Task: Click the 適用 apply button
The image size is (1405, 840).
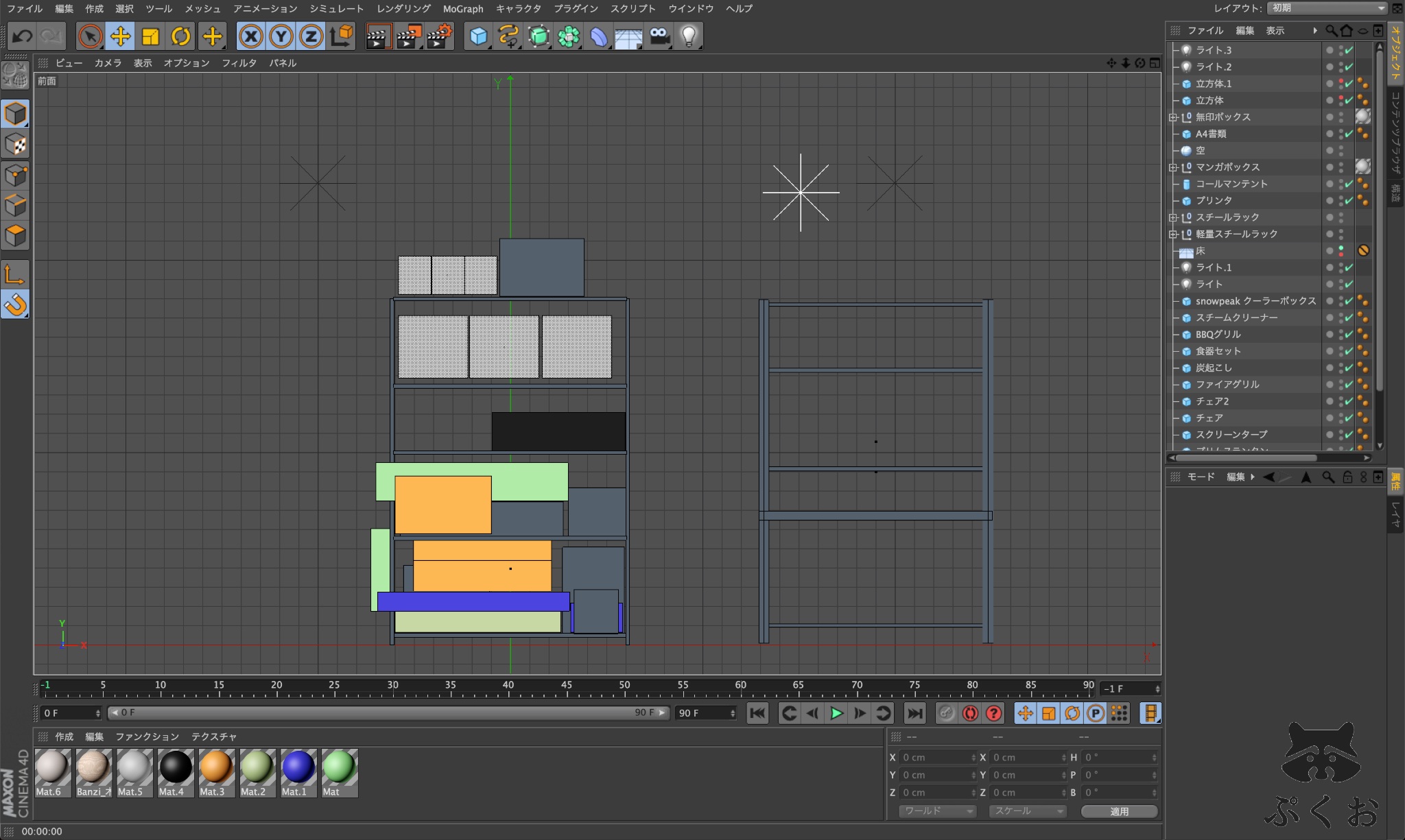Action: [x=1119, y=811]
